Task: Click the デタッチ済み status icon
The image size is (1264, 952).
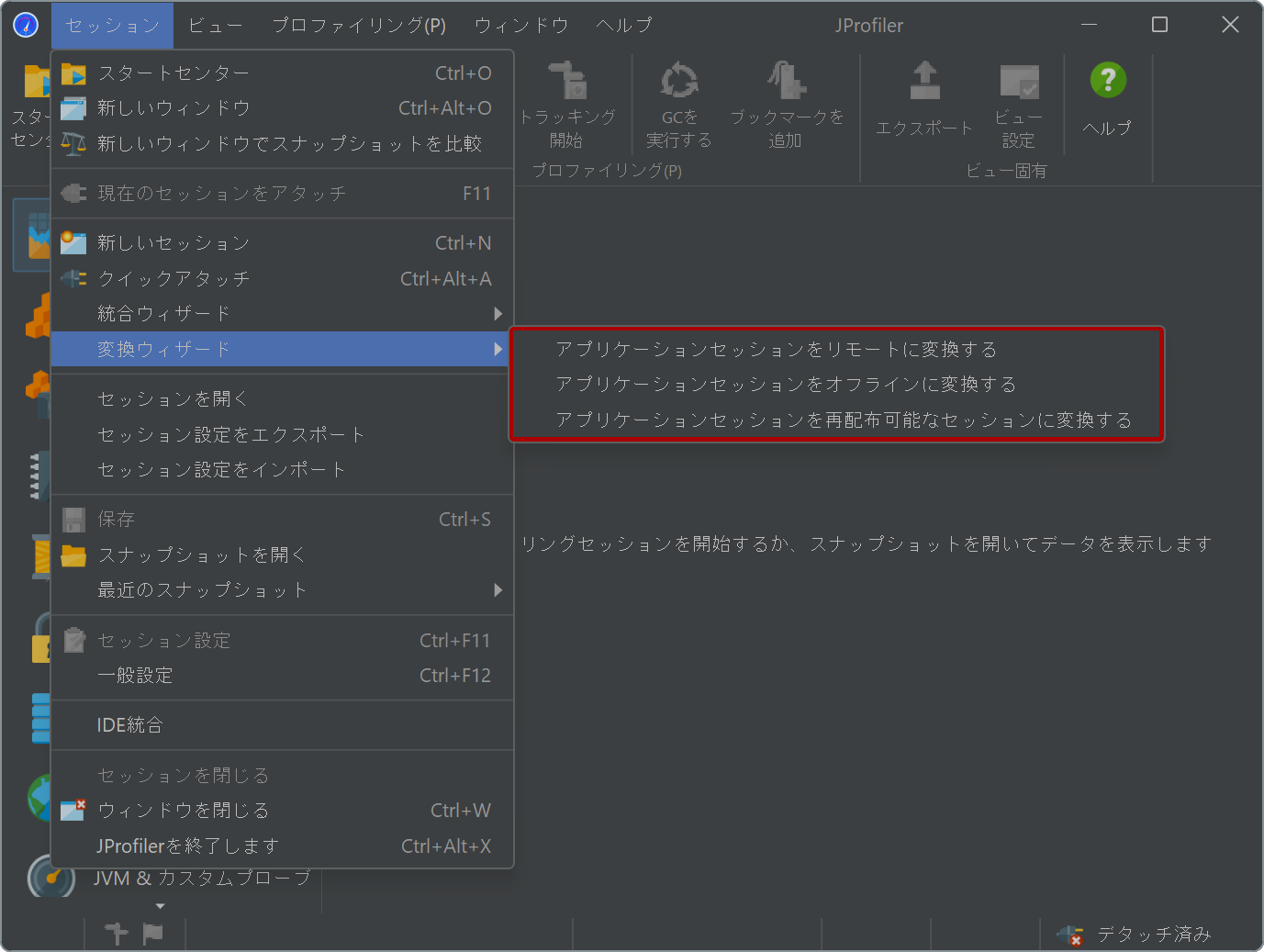Action: tap(1069, 935)
